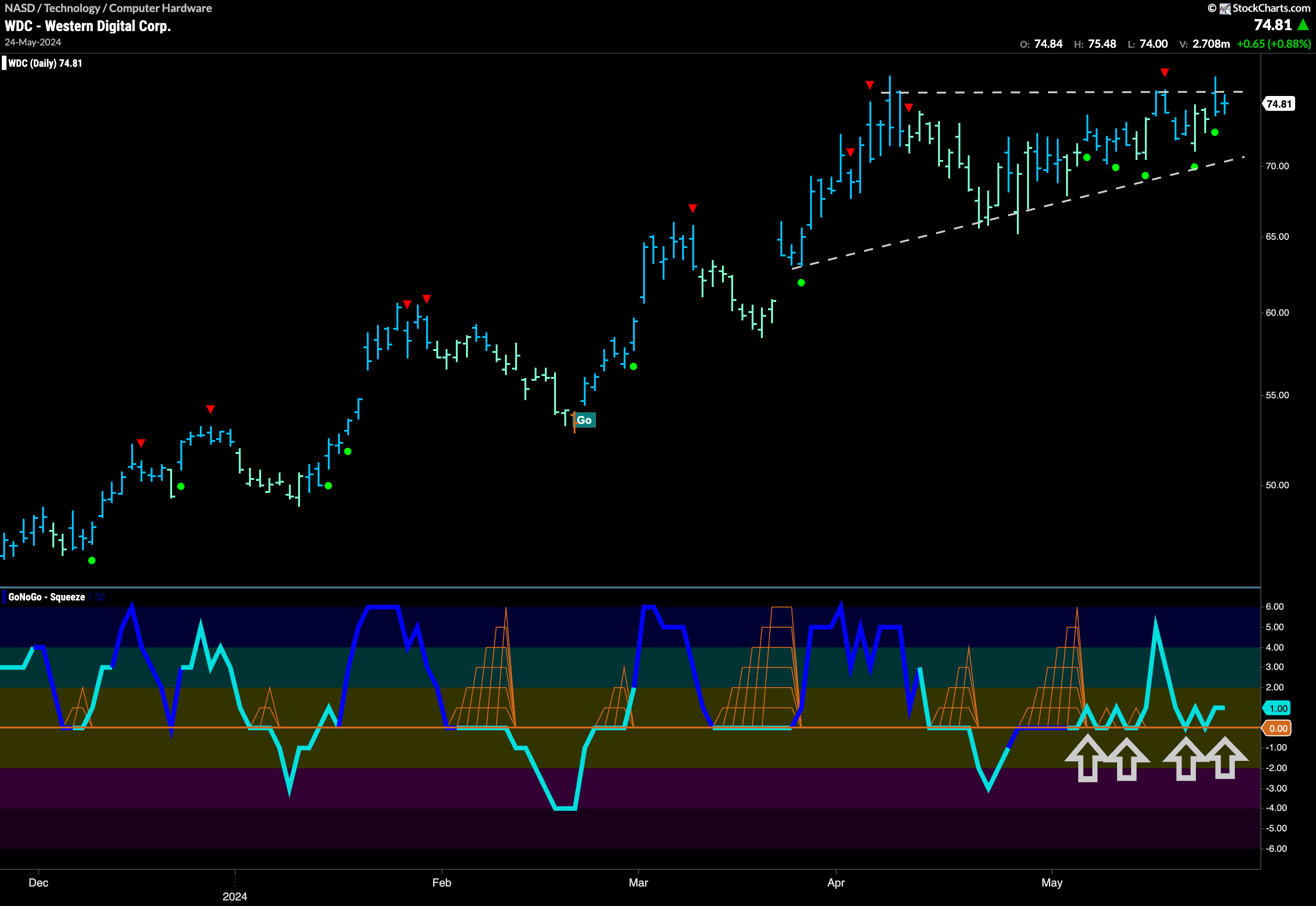Click the 'Feb' label on time axis

click(x=442, y=883)
